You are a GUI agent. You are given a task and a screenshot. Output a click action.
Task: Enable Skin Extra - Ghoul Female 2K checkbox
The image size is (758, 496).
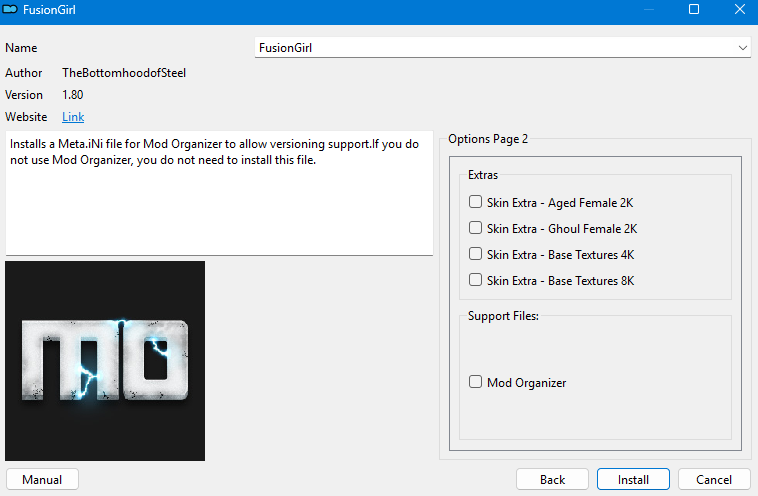point(475,228)
